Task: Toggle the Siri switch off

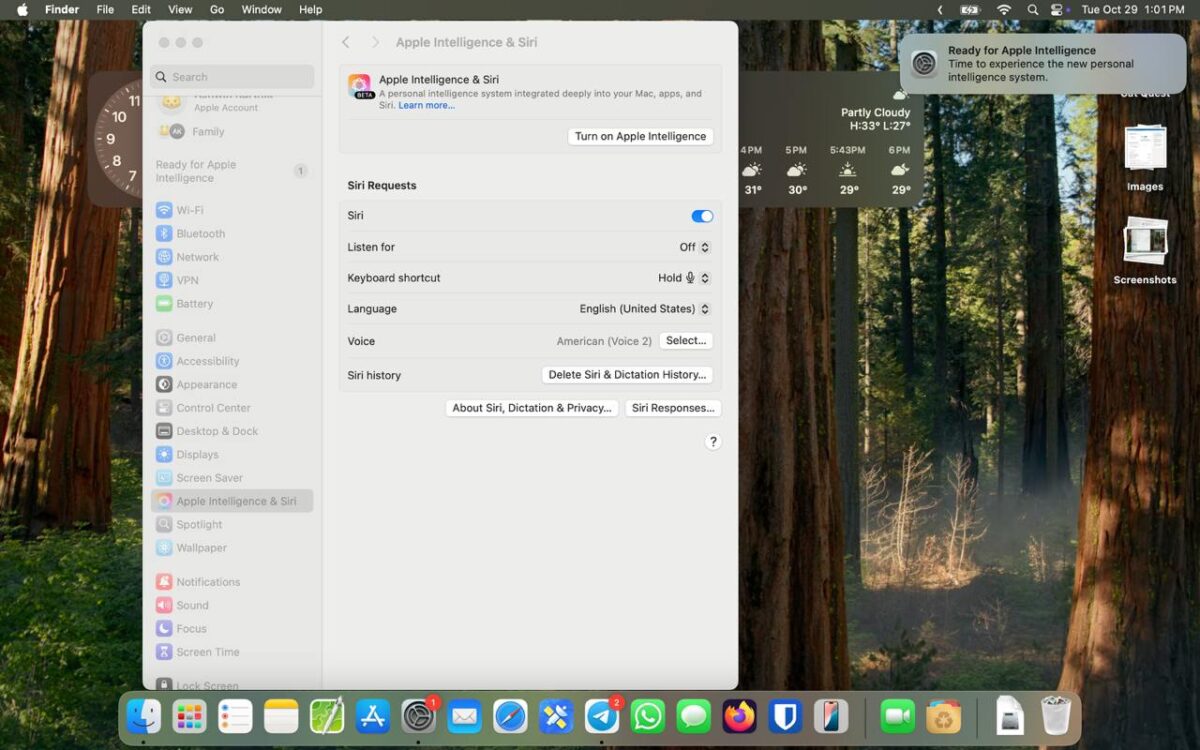Action: click(x=702, y=216)
